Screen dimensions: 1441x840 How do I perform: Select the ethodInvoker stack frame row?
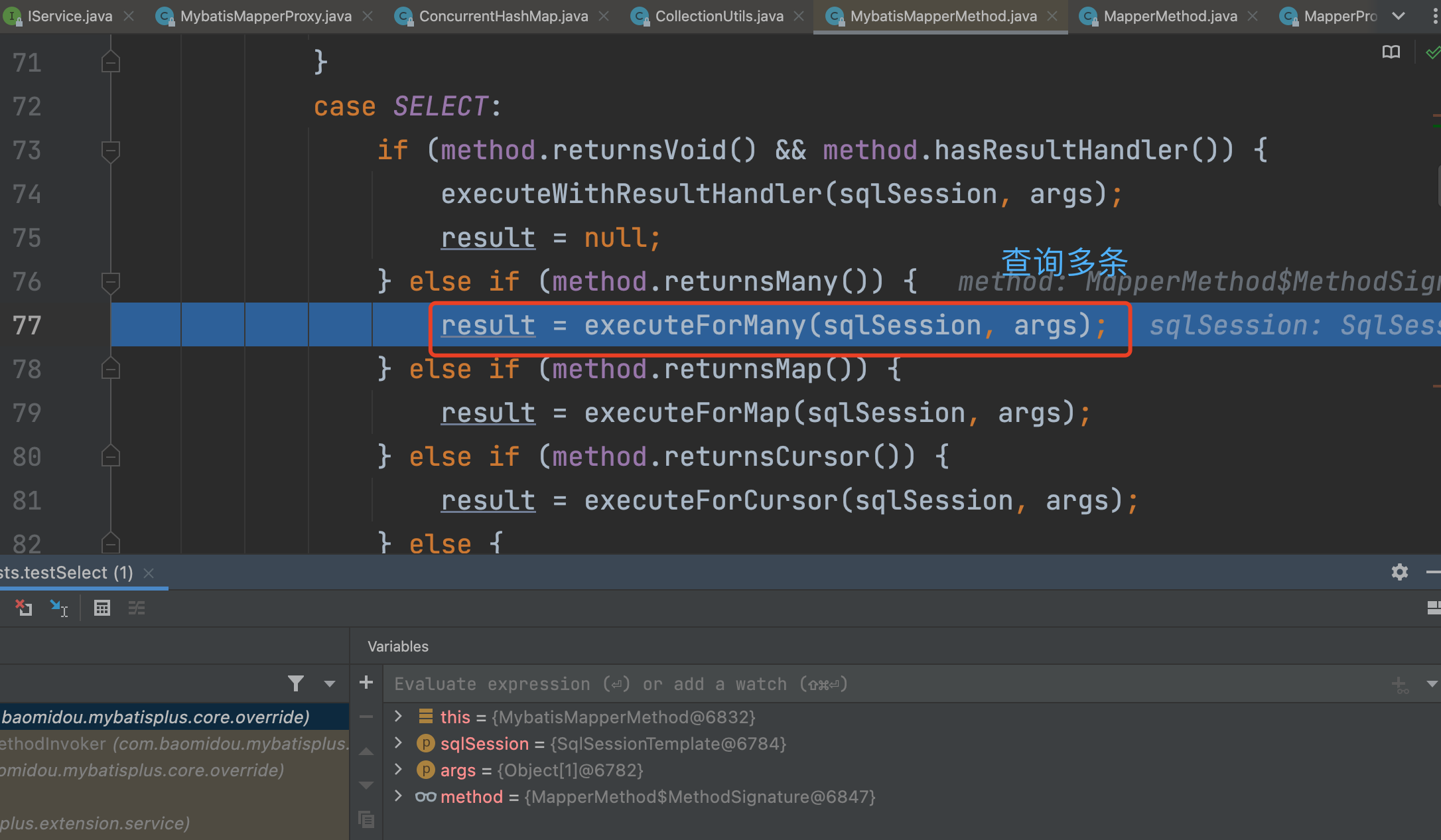point(174,744)
